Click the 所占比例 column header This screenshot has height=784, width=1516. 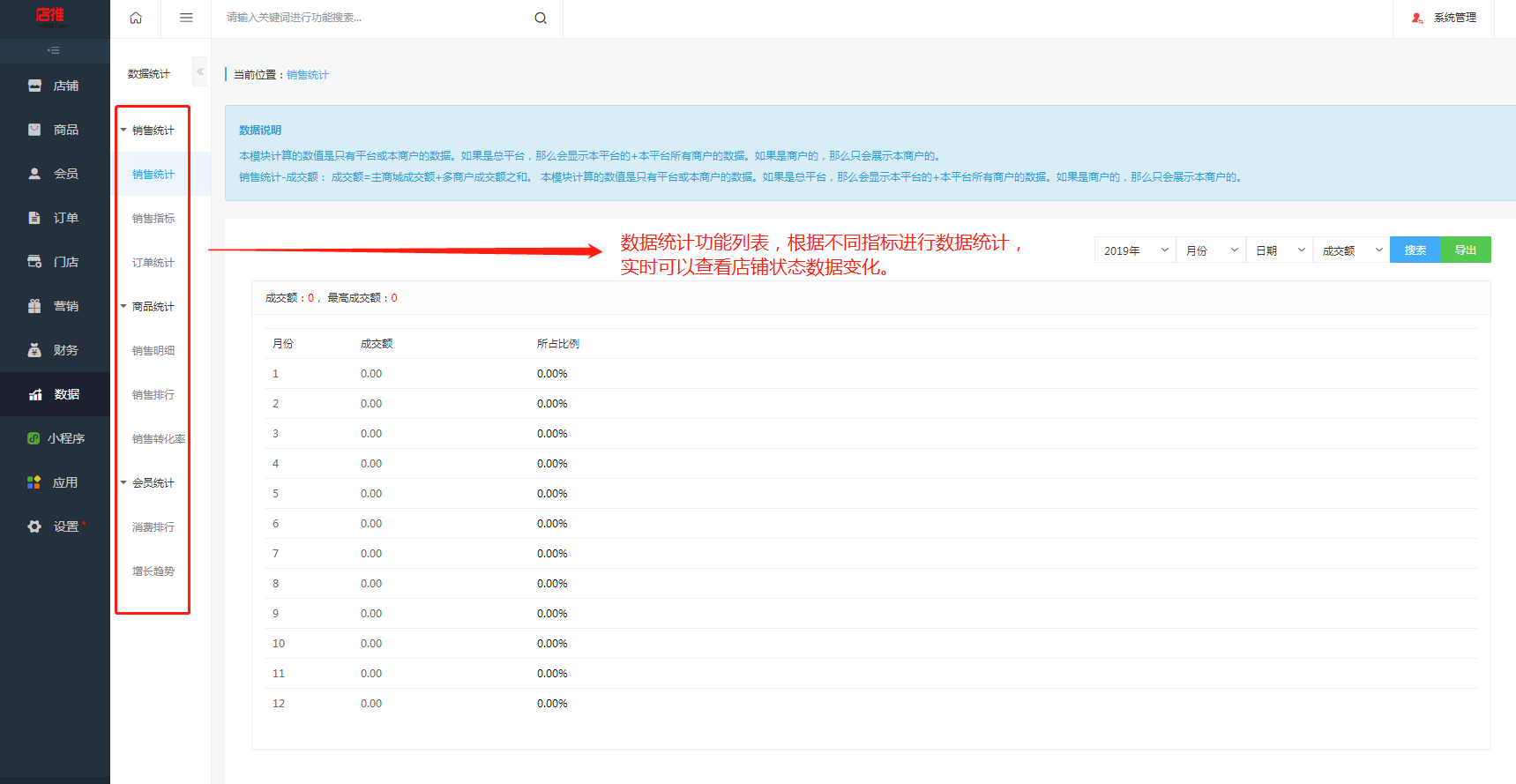[558, 344]
